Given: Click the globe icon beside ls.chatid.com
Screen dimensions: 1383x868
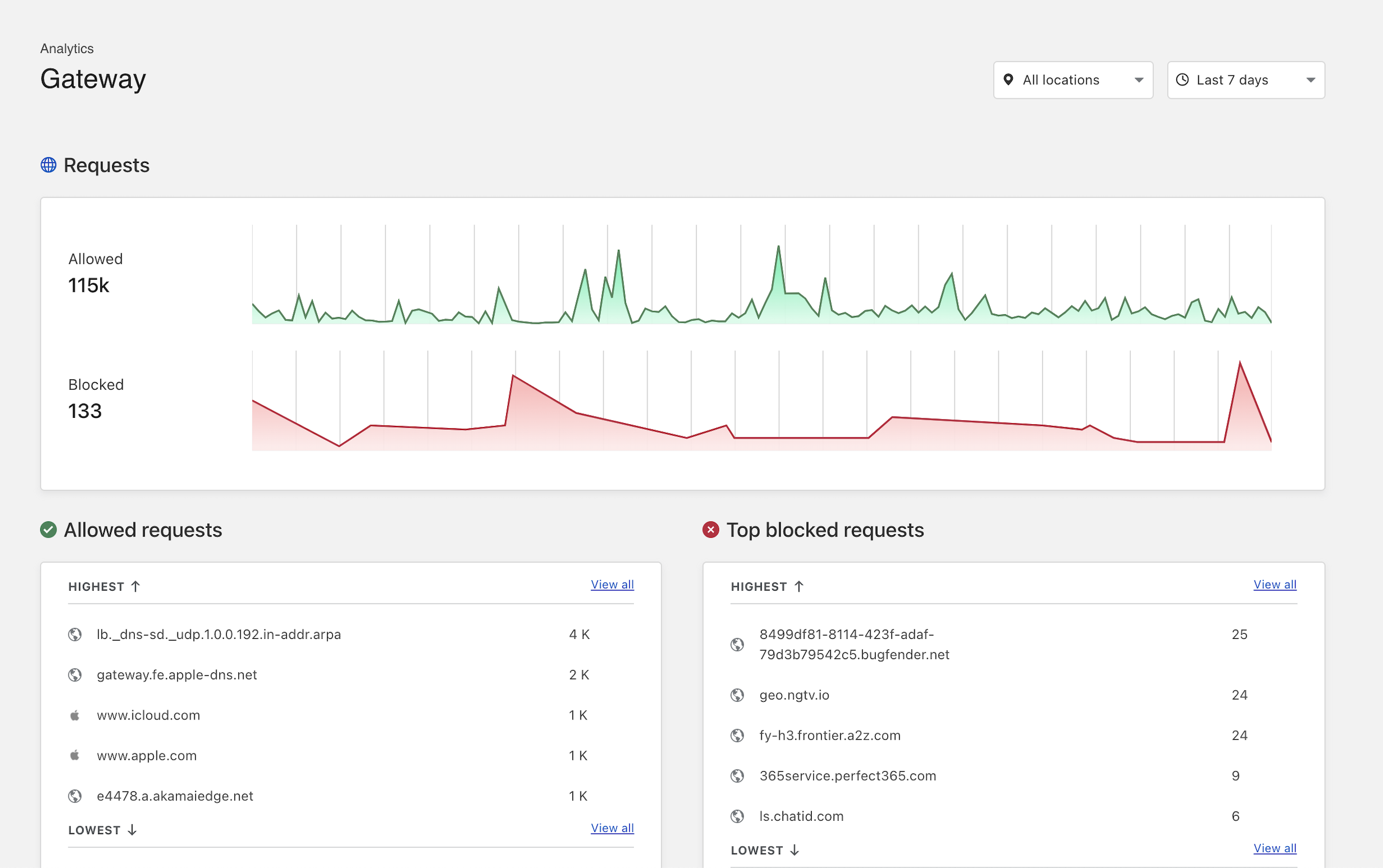Looking at the screenshot, I should pyautogui.click(x=739, y=816).
